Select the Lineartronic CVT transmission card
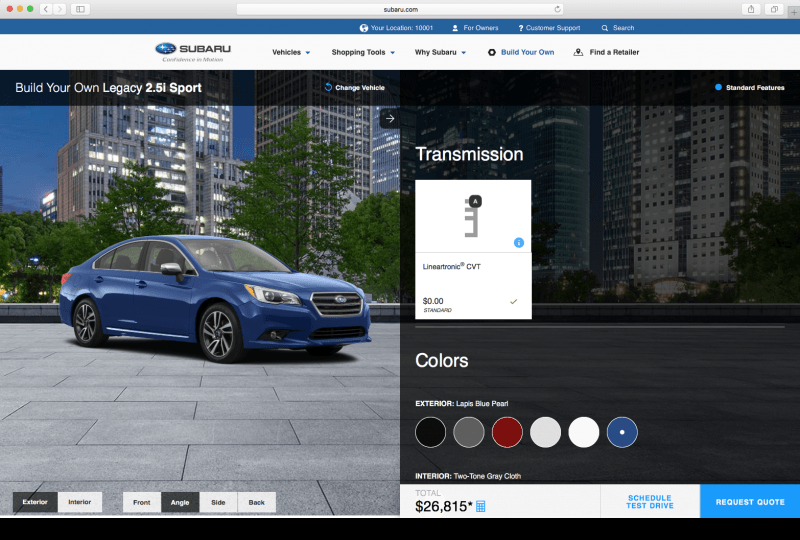 (473, 250)
